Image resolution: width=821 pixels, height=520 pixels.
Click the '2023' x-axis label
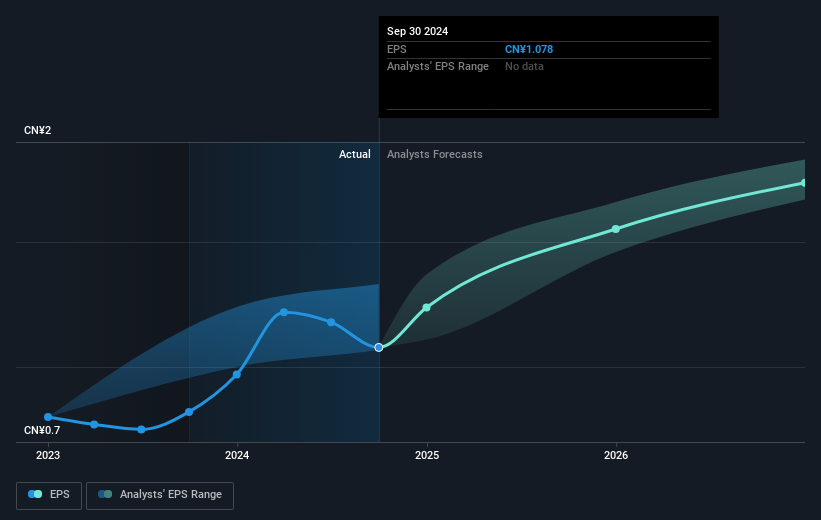[x=48, y=455]
